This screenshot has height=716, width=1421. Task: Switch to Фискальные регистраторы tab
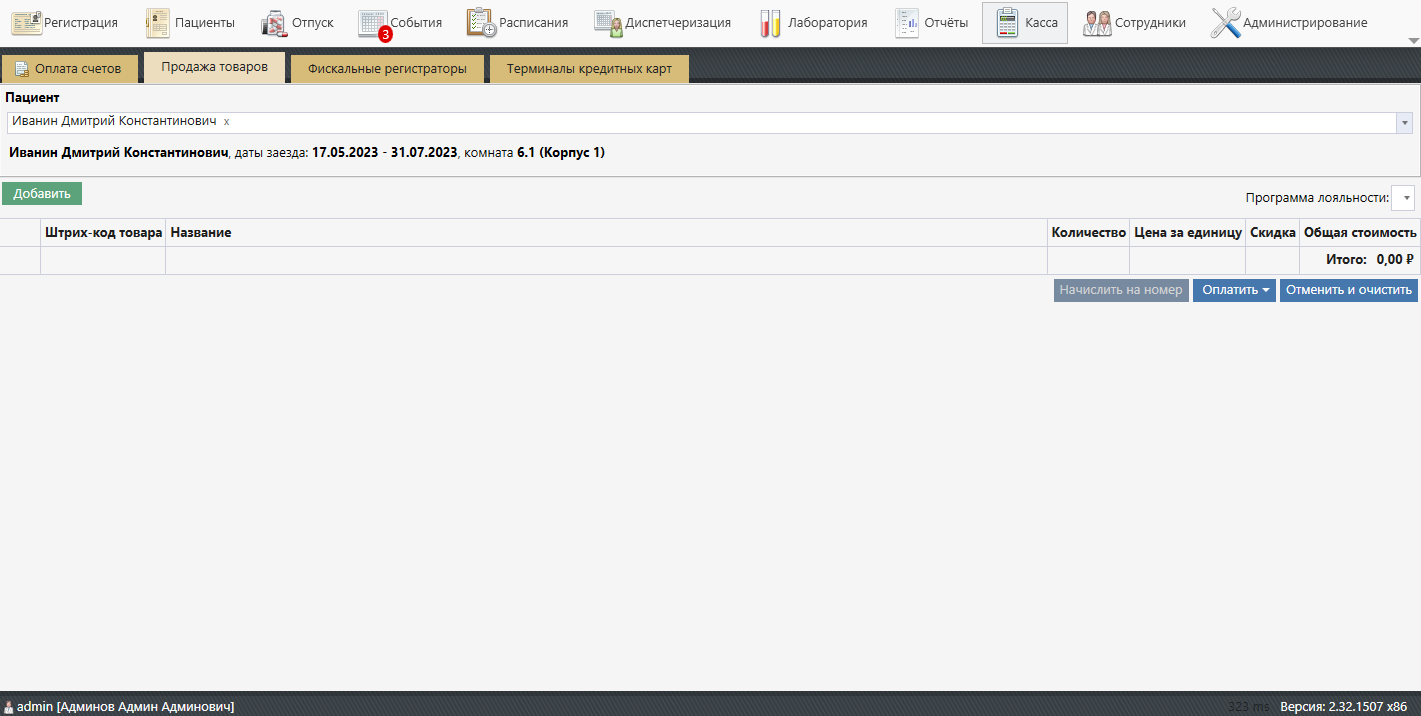pos(387,69)
